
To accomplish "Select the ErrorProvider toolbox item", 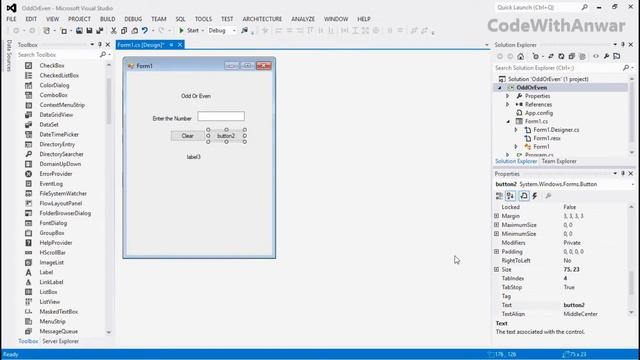I will 56,174.
